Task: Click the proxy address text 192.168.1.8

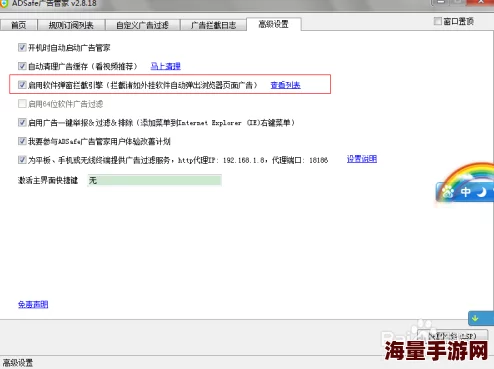Action: (244, 160)
